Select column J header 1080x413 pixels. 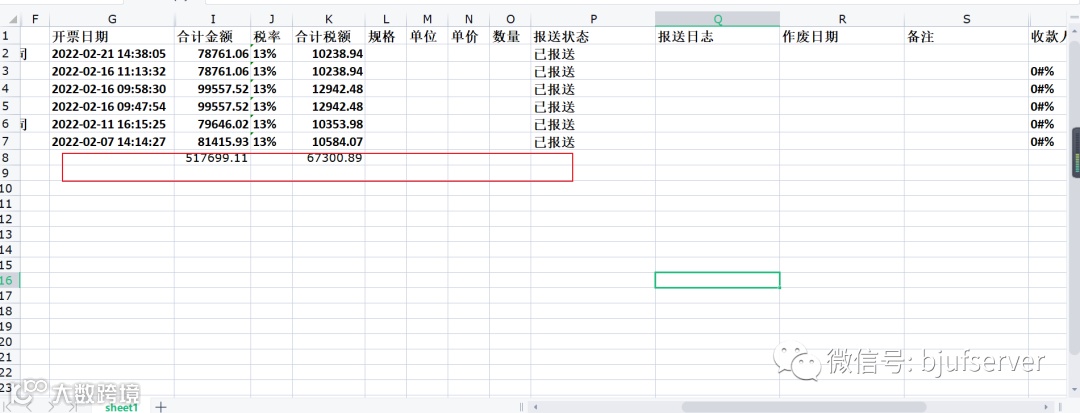[x=271, y=19]
